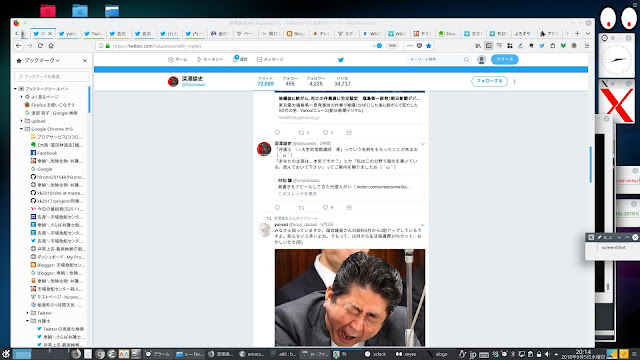640x360 pixels.
Task: Open the モーメント navigation item
Action: 210,60
